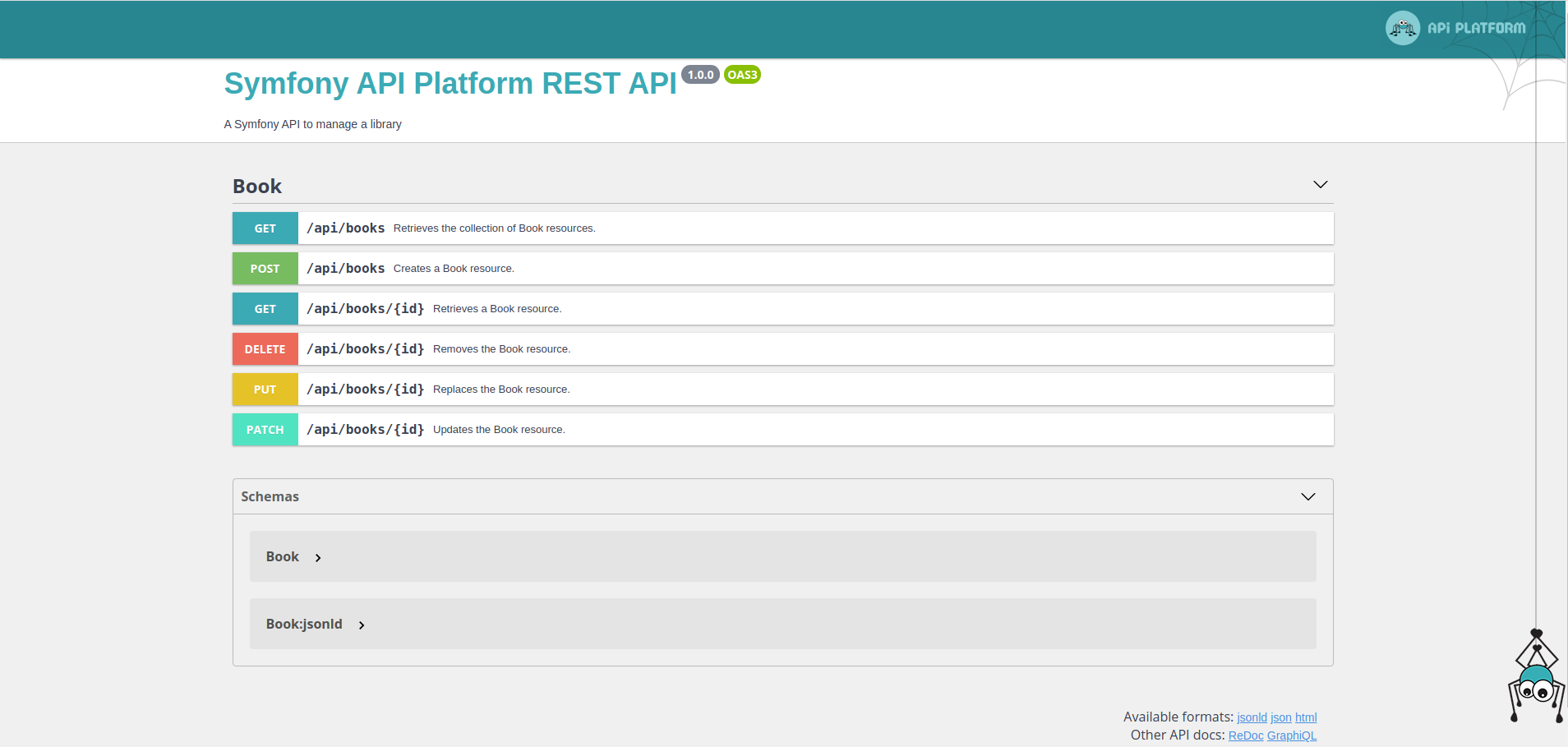Expand the Book:jsonld schema arrow
This screenshot has height=747, width=1568.
362,625
